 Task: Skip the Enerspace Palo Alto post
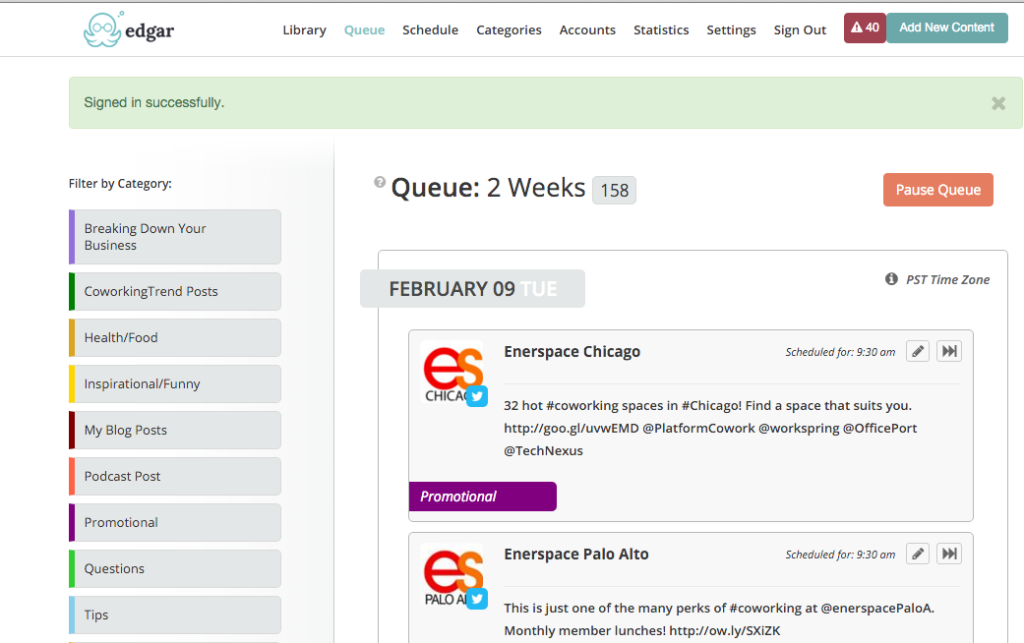point(949,554)
